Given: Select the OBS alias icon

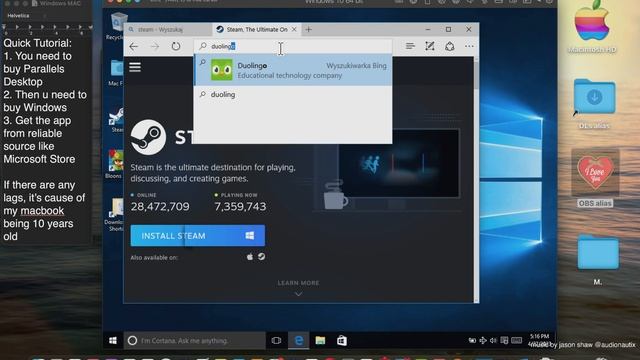Looking at the screenshot, I should tap(595, 178).
